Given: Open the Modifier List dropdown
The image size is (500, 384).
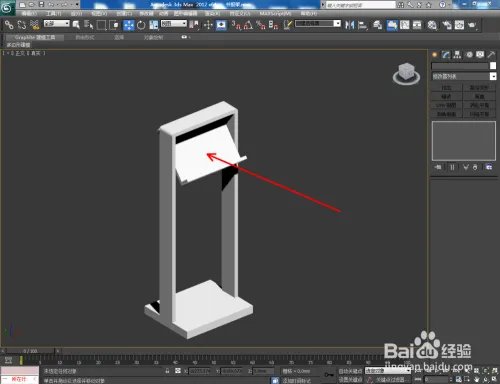Looking at the screenshot, I should pos(464,76).
